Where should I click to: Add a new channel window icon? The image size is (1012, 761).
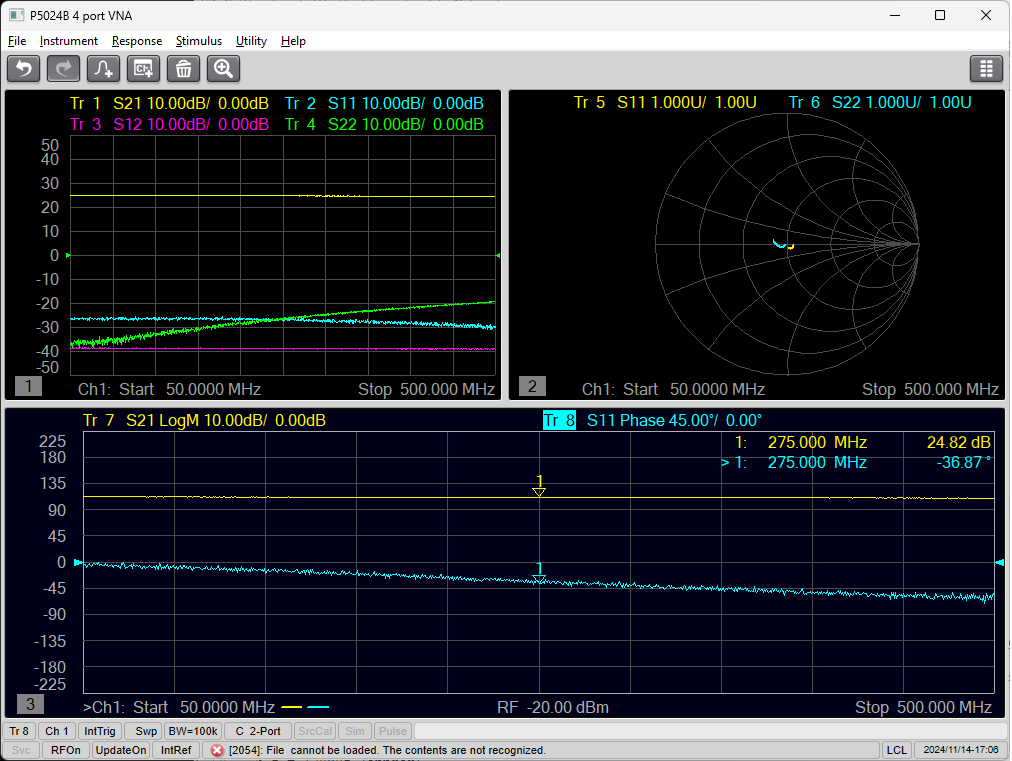coord(143,68)
